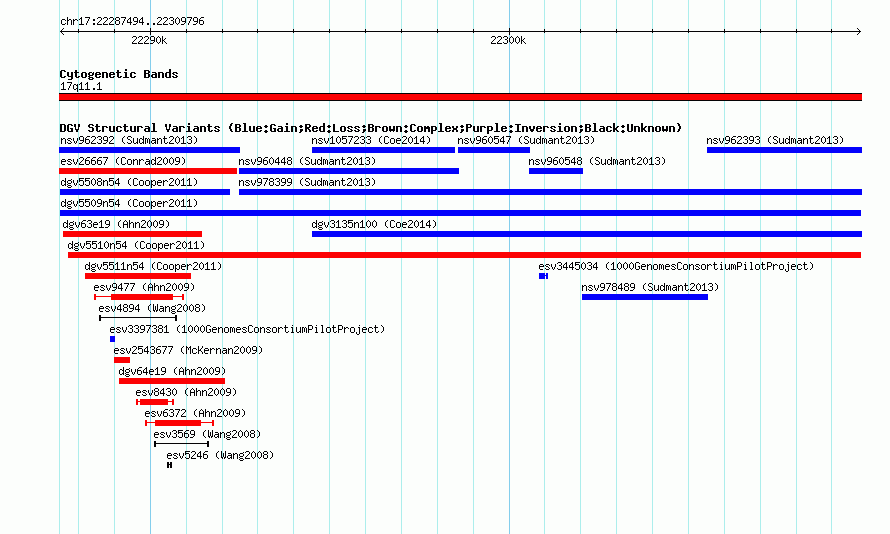This screenshot has width=890, height=534.
Task: Click the red esv2543677 loss bar
Action: click(122, 360)
